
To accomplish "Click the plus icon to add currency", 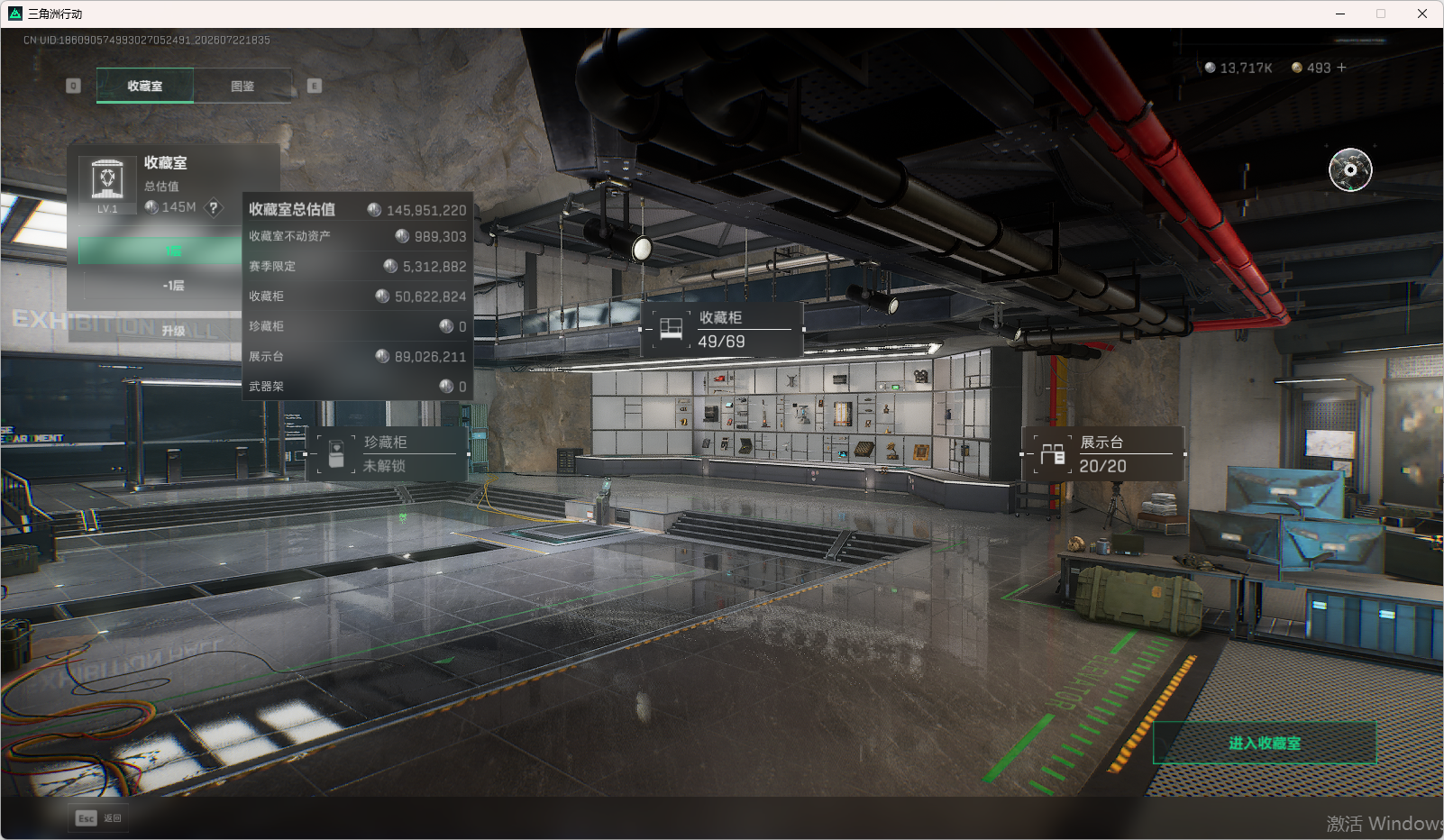I will coord(1341,68).
